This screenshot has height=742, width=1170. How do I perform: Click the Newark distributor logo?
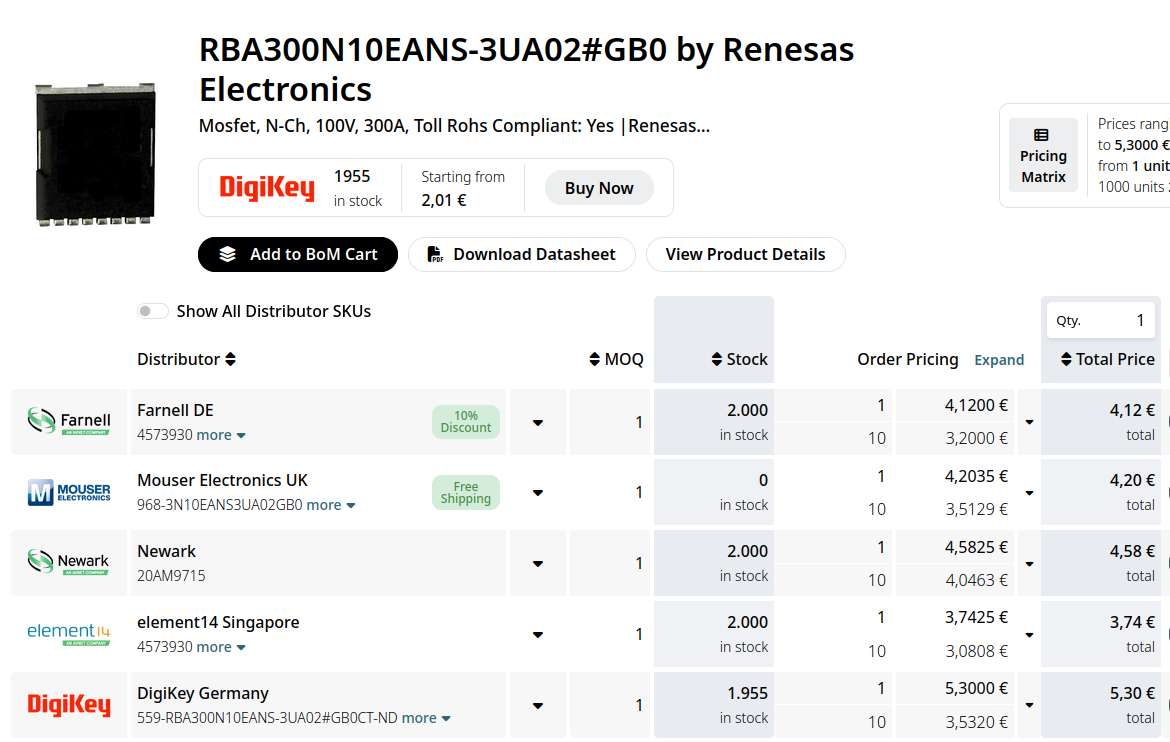pyautogui.click(x=69, y=562)
